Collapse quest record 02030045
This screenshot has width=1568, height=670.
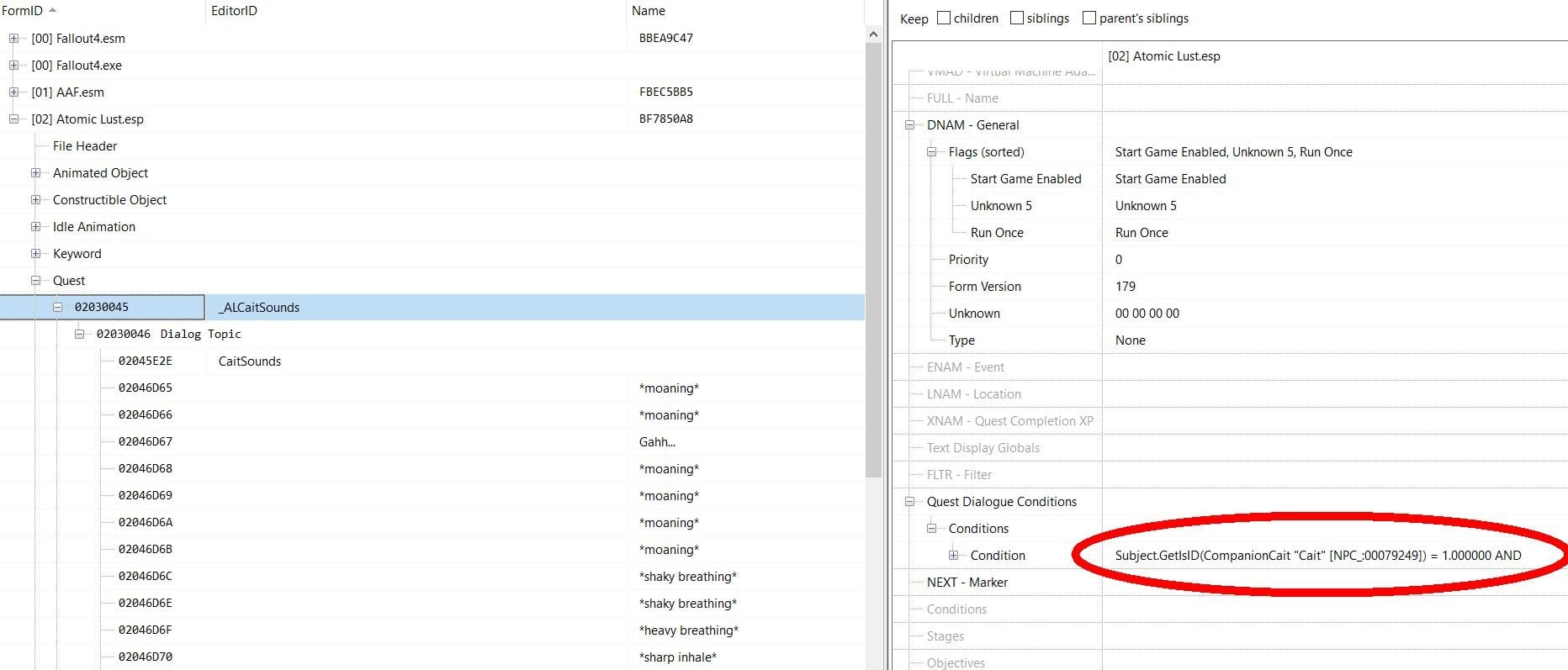57,308
